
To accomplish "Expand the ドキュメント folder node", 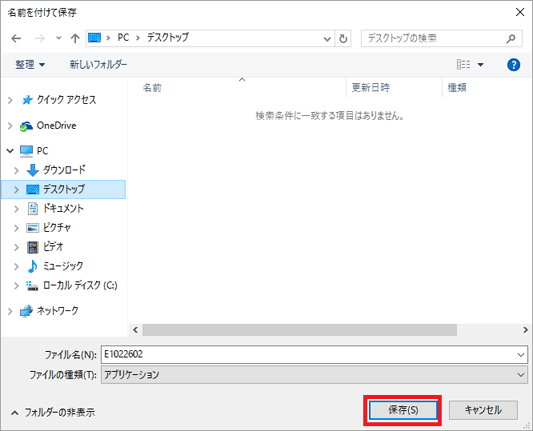I will point(16,209).
